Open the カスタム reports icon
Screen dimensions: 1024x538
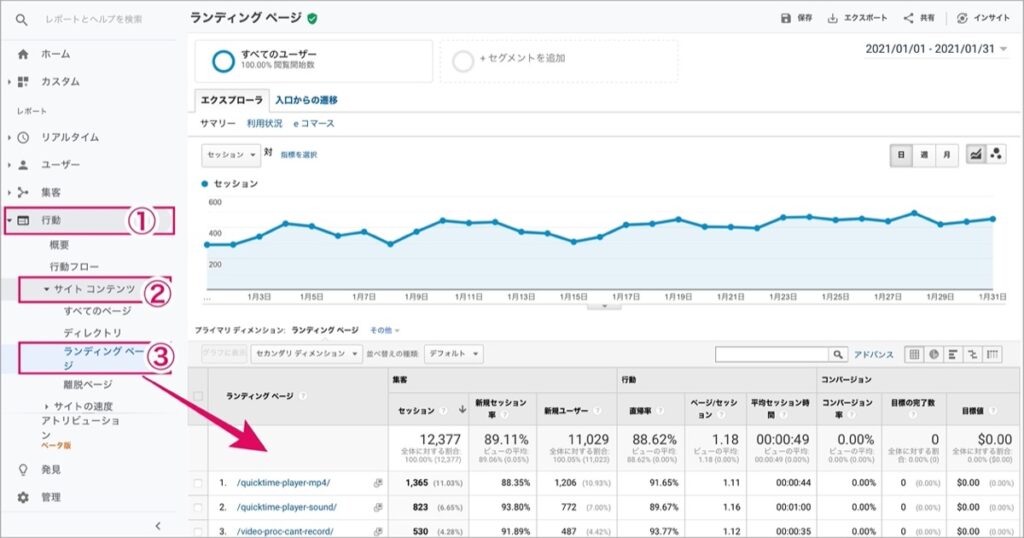24,82
